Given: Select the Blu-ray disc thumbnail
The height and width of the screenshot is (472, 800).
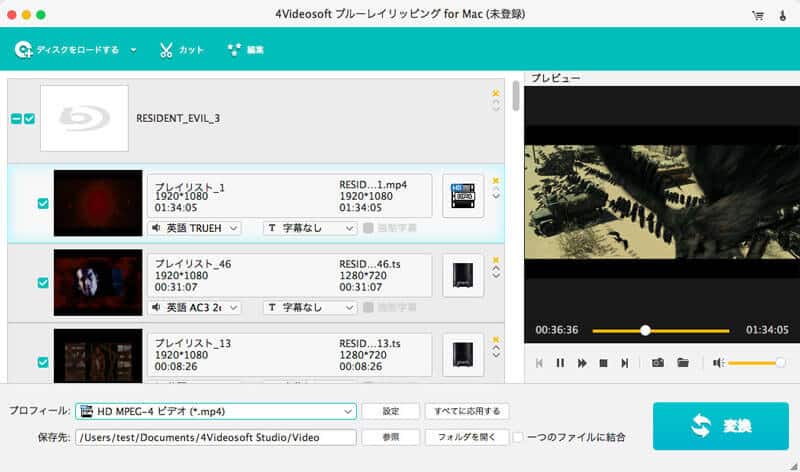Looking at the screenshot, I should click(x=84, y=118).
